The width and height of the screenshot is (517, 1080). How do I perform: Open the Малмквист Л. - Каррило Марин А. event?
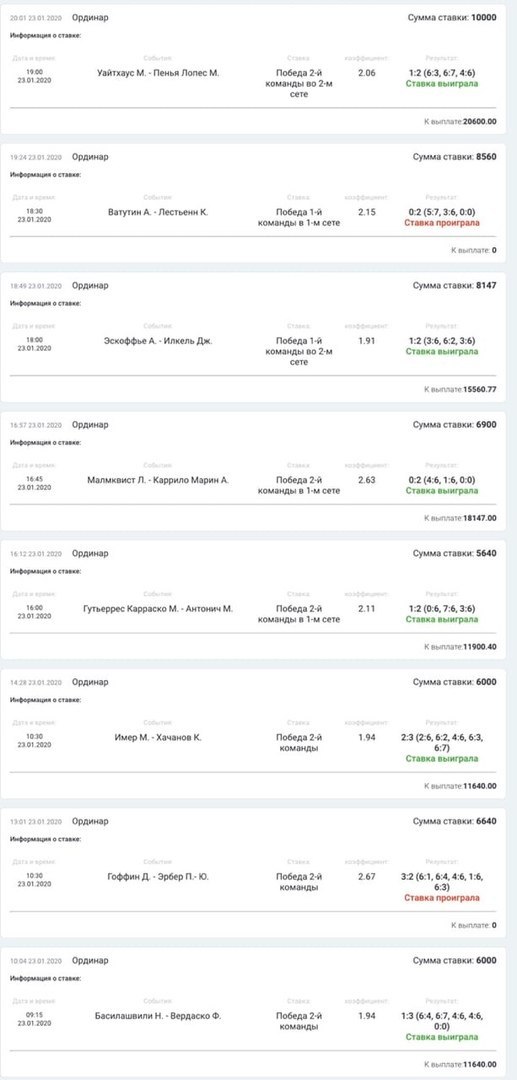(x=158, y=479)
